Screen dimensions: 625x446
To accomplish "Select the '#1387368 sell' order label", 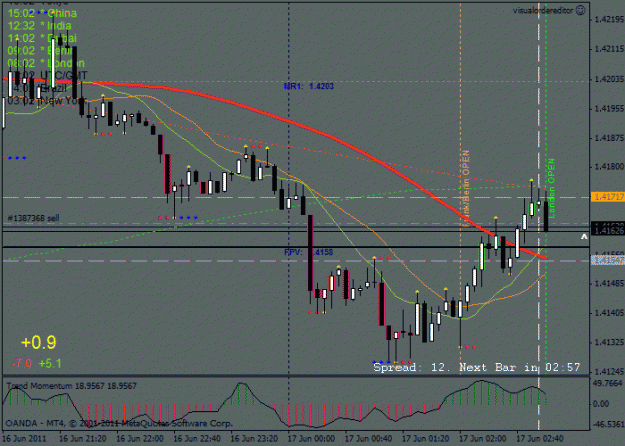I will [33, 218].
